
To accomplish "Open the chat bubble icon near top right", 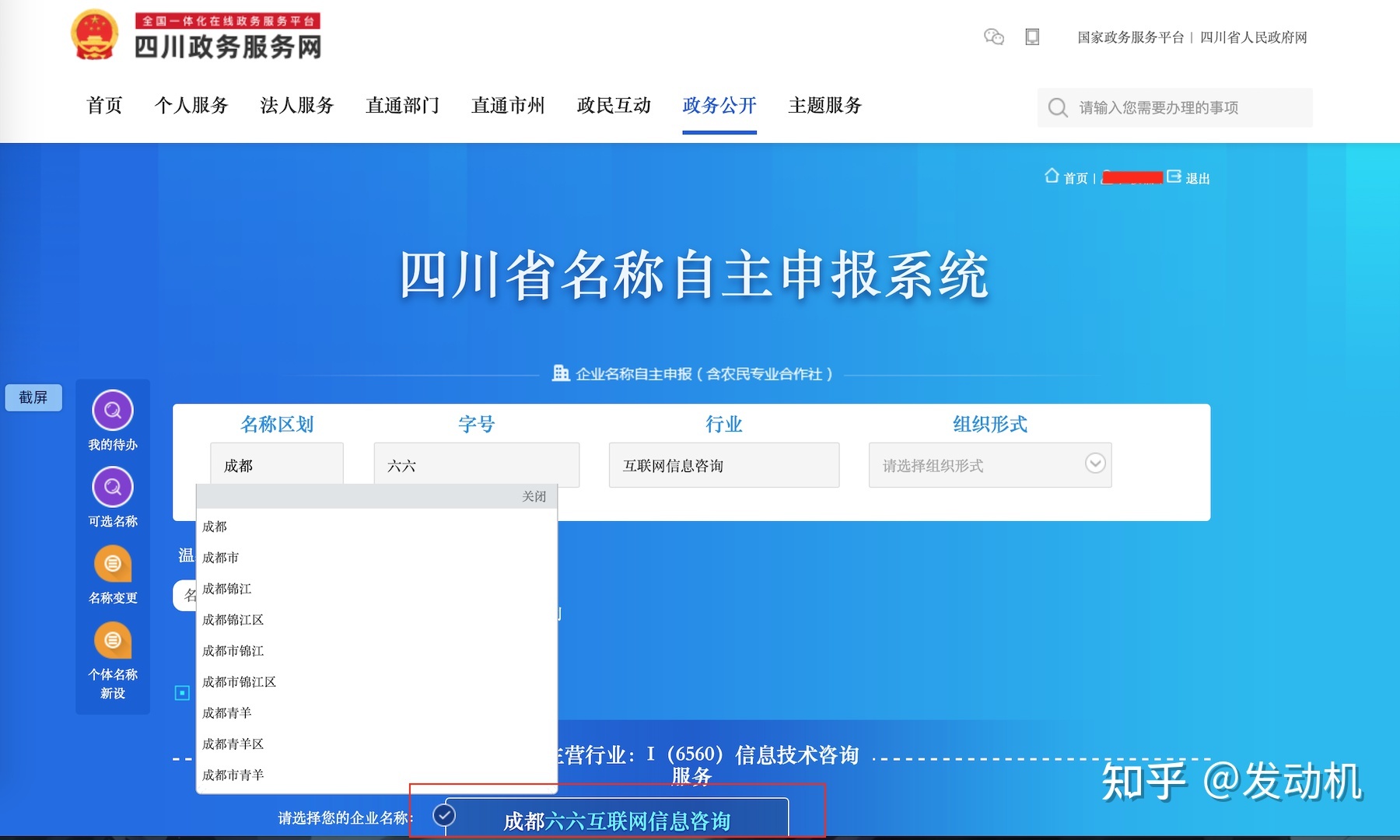I will pos(993,37).
